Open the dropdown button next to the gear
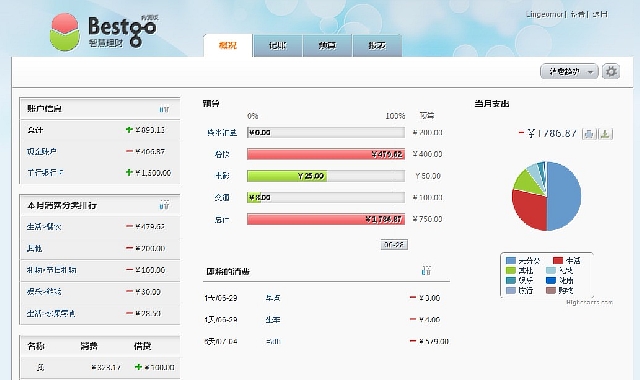 [569, 71]
